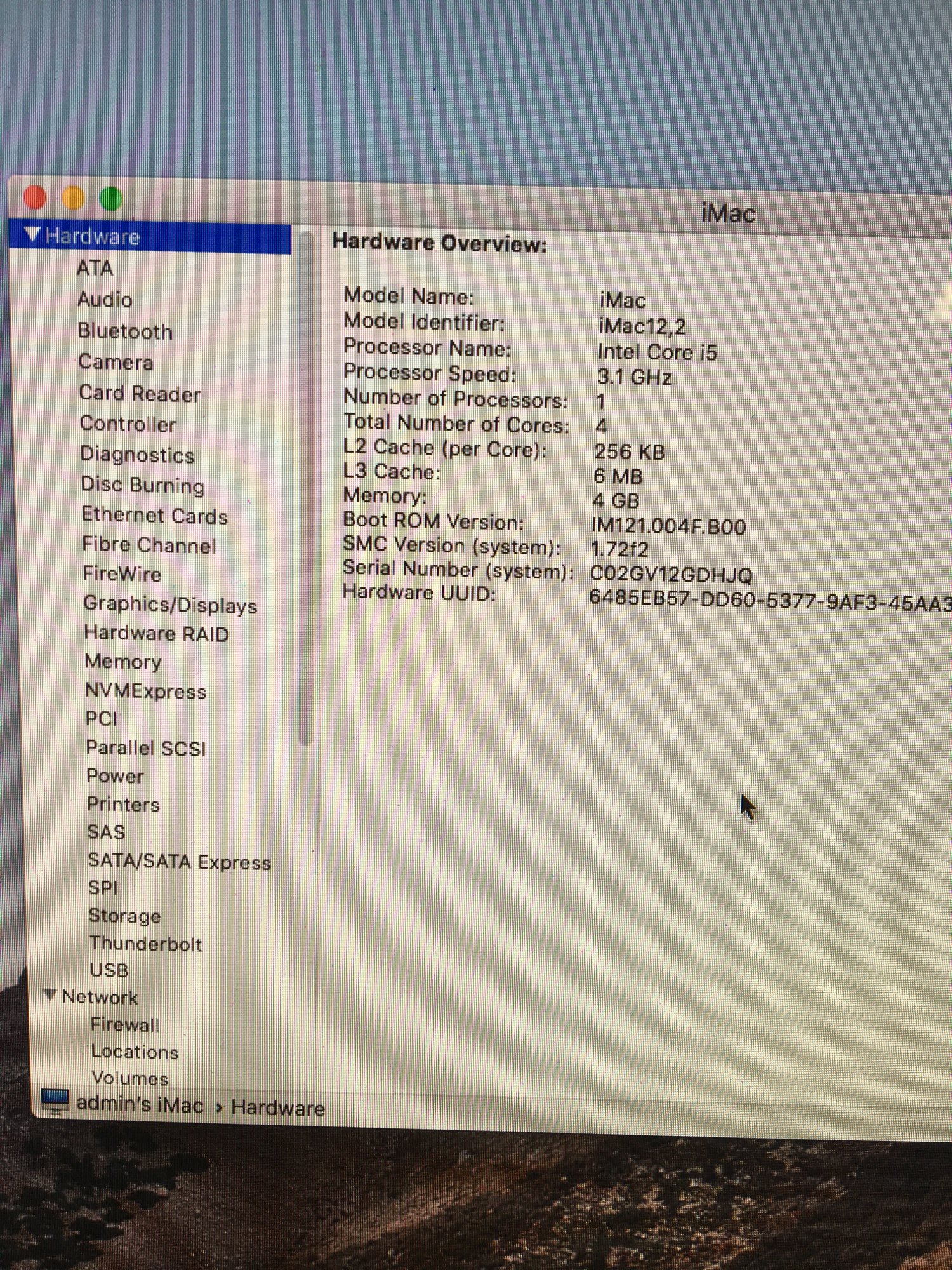The height and width of the screenshot is (1270, 952).
Task: Select ATA in the sidebar
Action: pyautogui.click(x=95, y=268)
